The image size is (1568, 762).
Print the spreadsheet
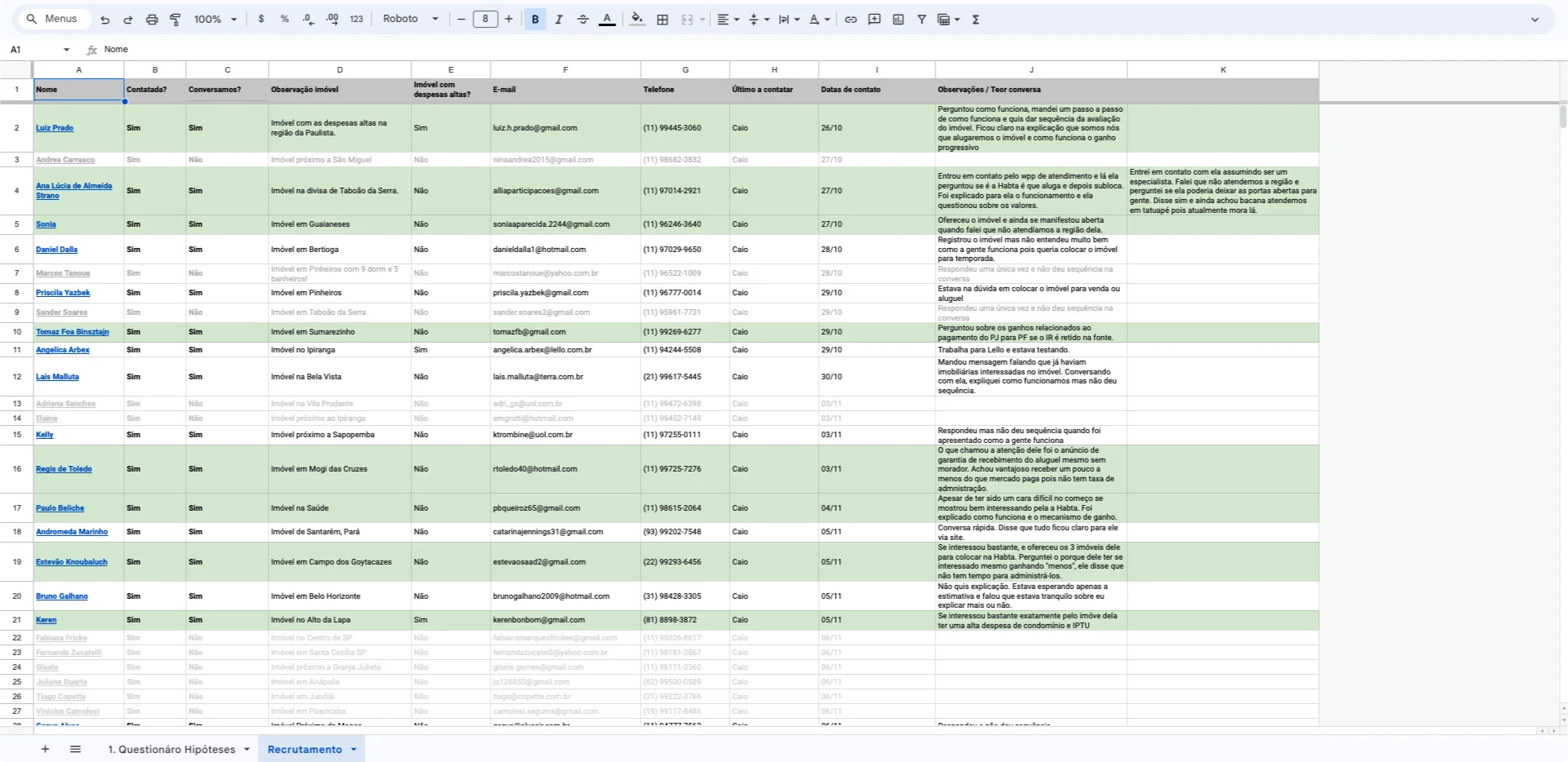[x=152, y=20]
